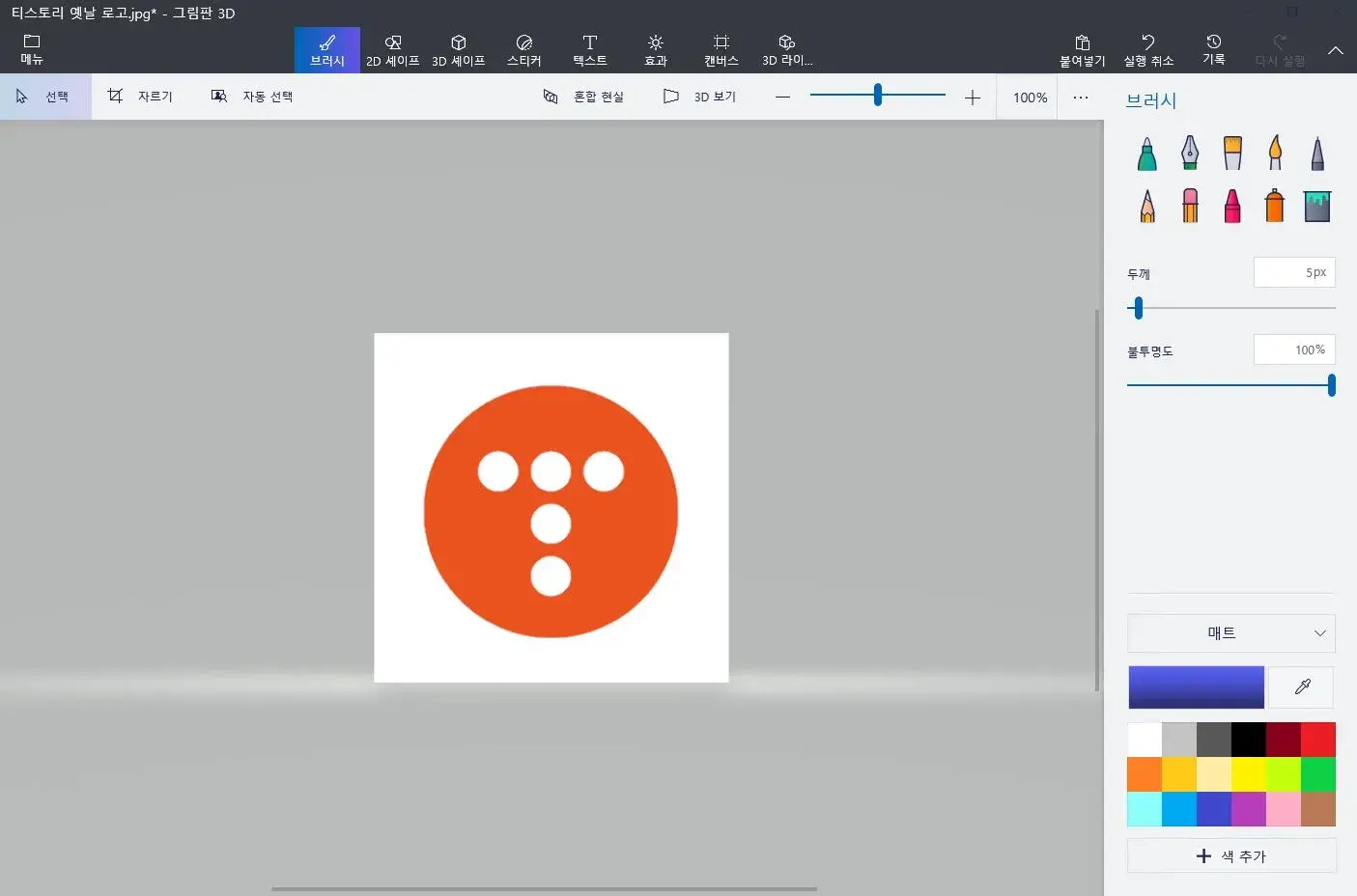Open the 매트 material dropdown
The width and height of the screenshot is (1357, 896).
(1231, 633)
